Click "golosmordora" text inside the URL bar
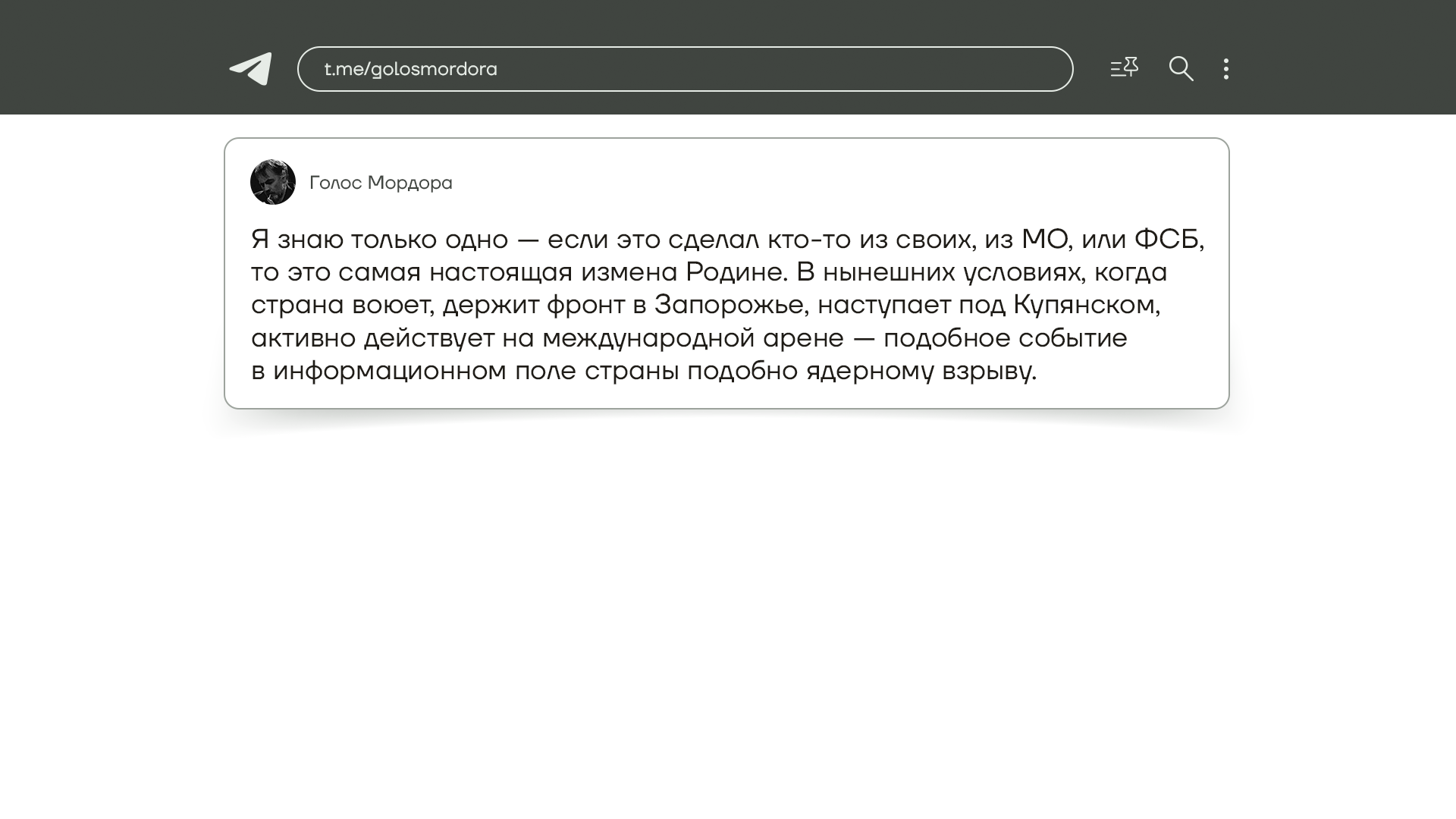The width and height of the screenshot is (1456, 819). point(434,69)
